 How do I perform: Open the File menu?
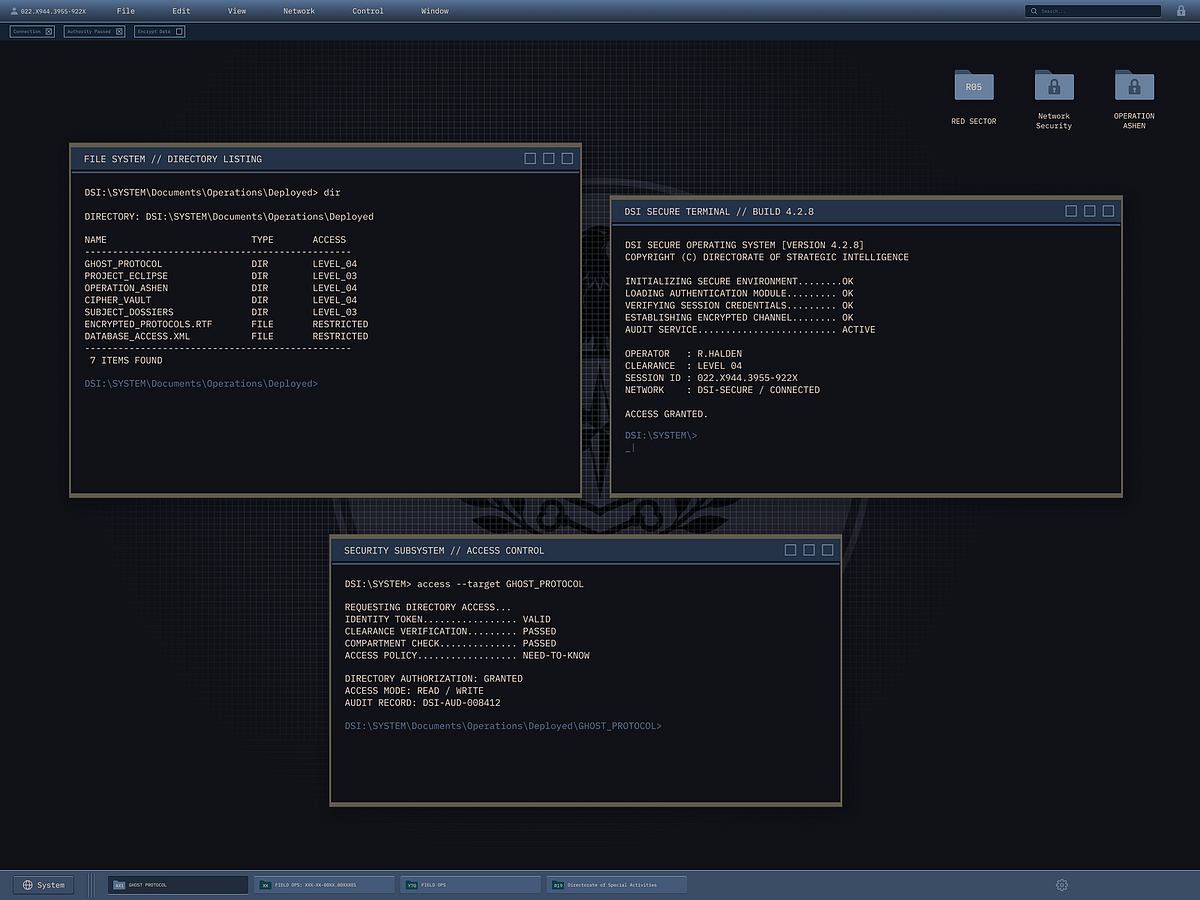(125, 11)
